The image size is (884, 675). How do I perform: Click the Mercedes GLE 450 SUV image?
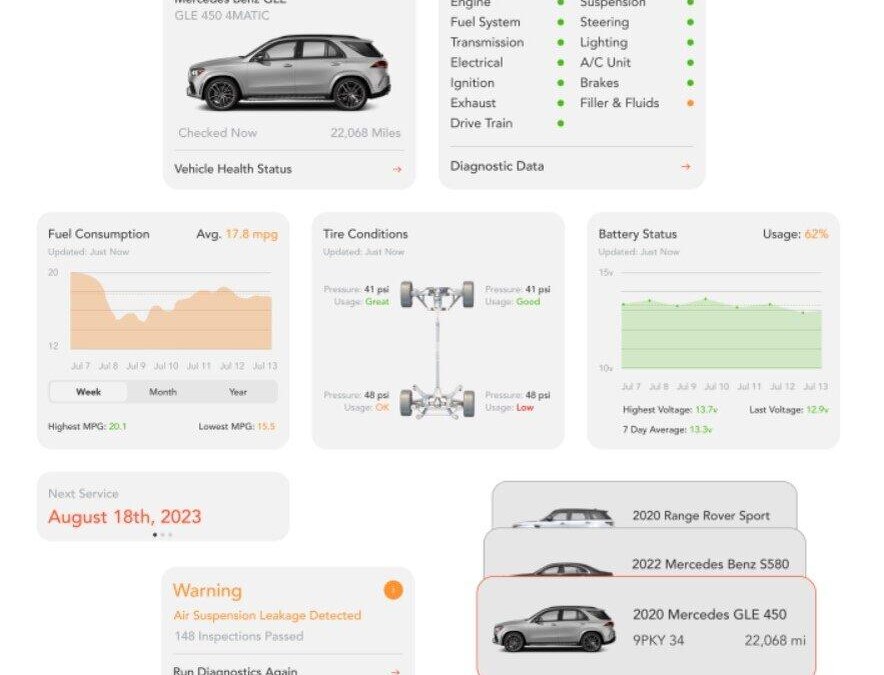[288, 73]
